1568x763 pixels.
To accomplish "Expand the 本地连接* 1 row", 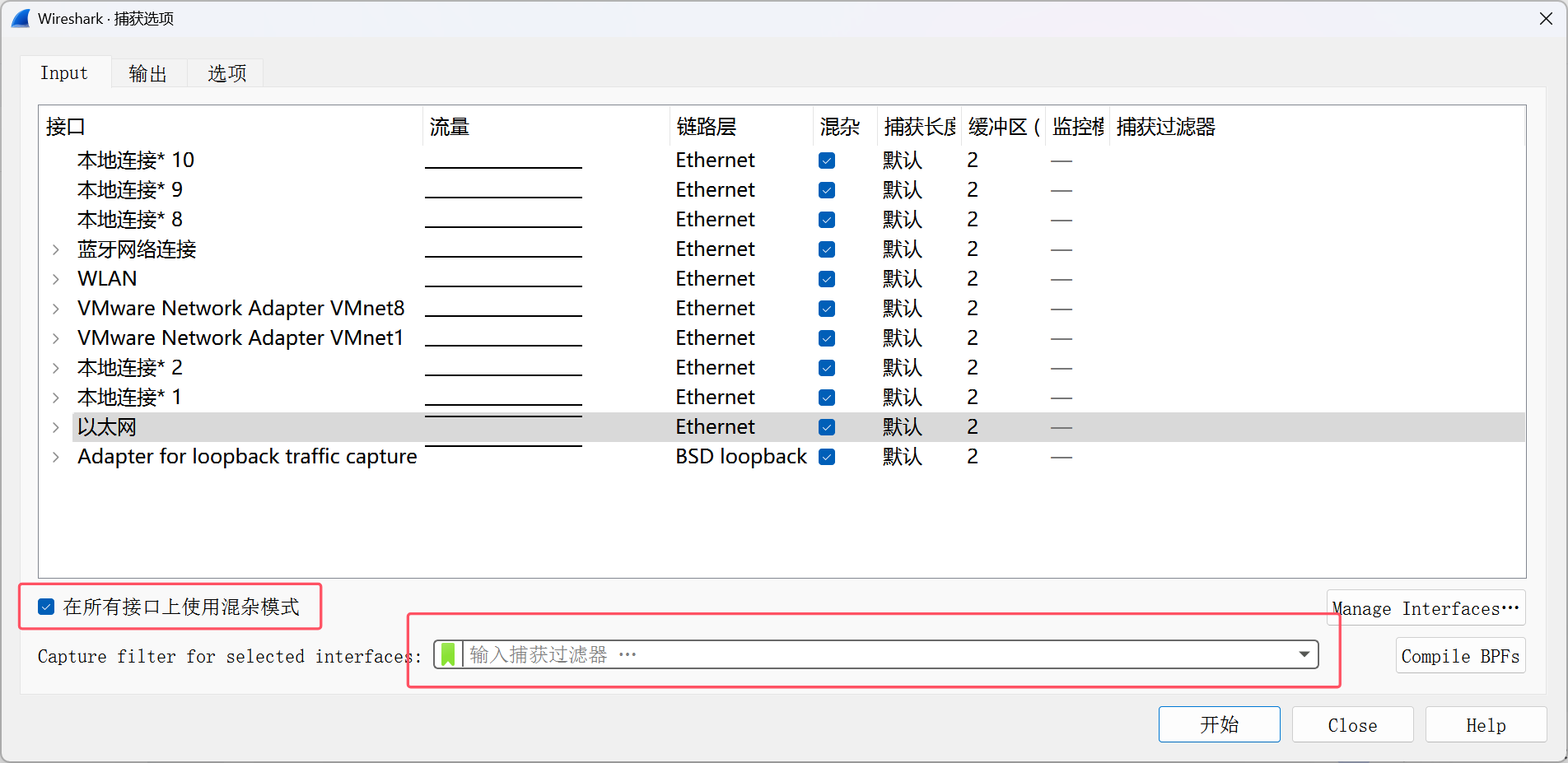I will coord(56,398).
